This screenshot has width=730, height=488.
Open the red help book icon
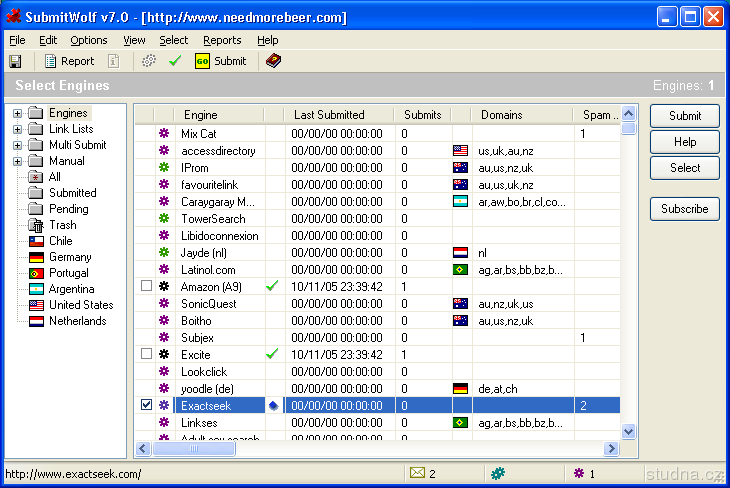(x=273, y=61)
